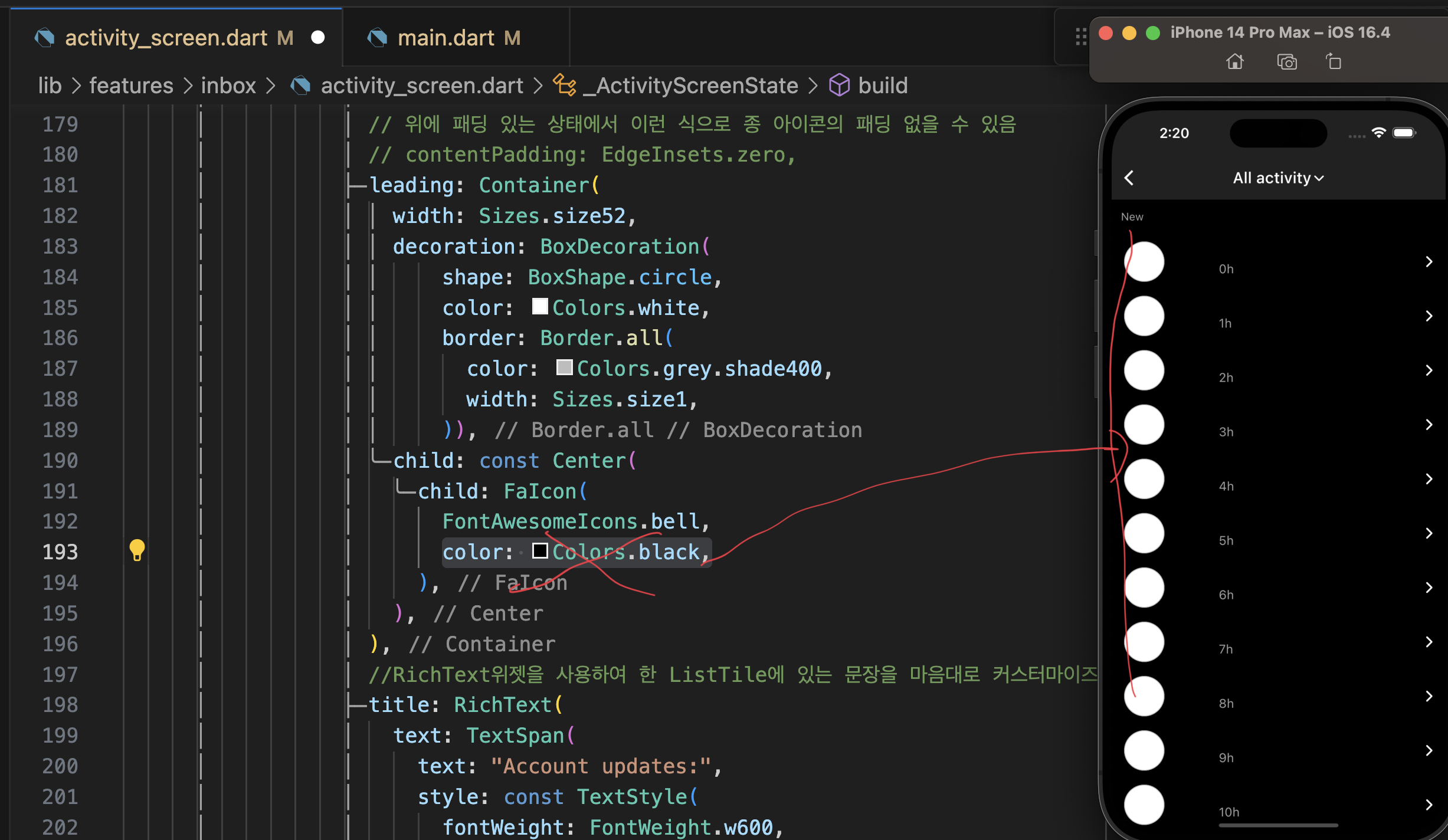This screenshot has width=1448, height=840.
Task: Select the activity_screen.dart editor tab
Action: (165, 38)
